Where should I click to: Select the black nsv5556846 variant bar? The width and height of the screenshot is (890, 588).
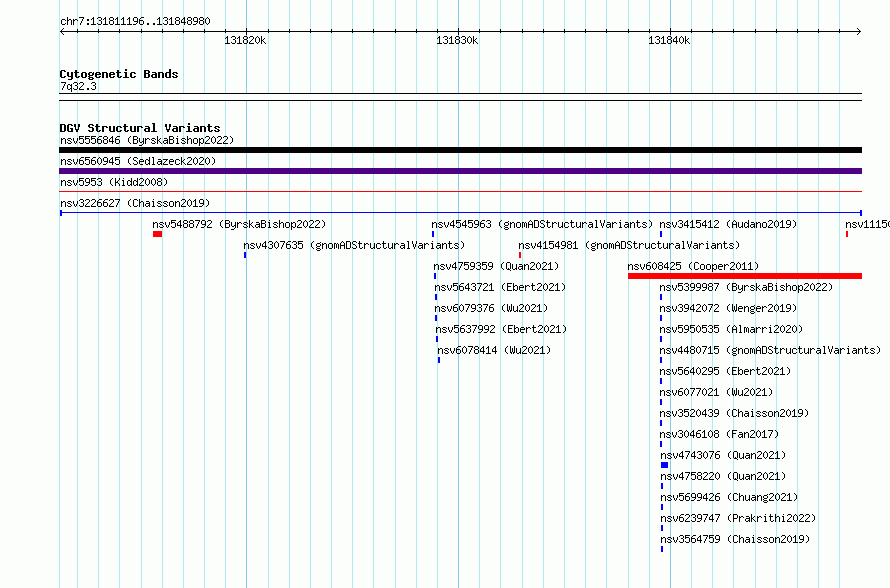[x=460, y=150]
